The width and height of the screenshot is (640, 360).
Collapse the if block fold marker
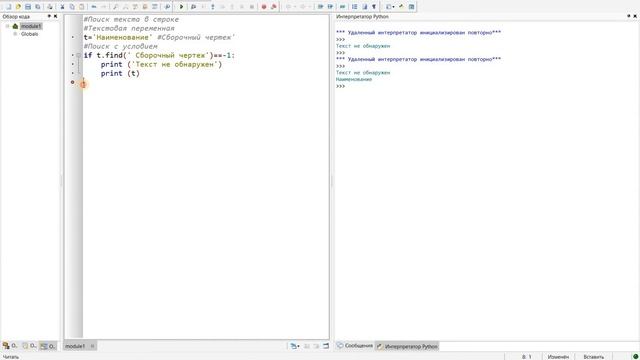coord(78,55)
